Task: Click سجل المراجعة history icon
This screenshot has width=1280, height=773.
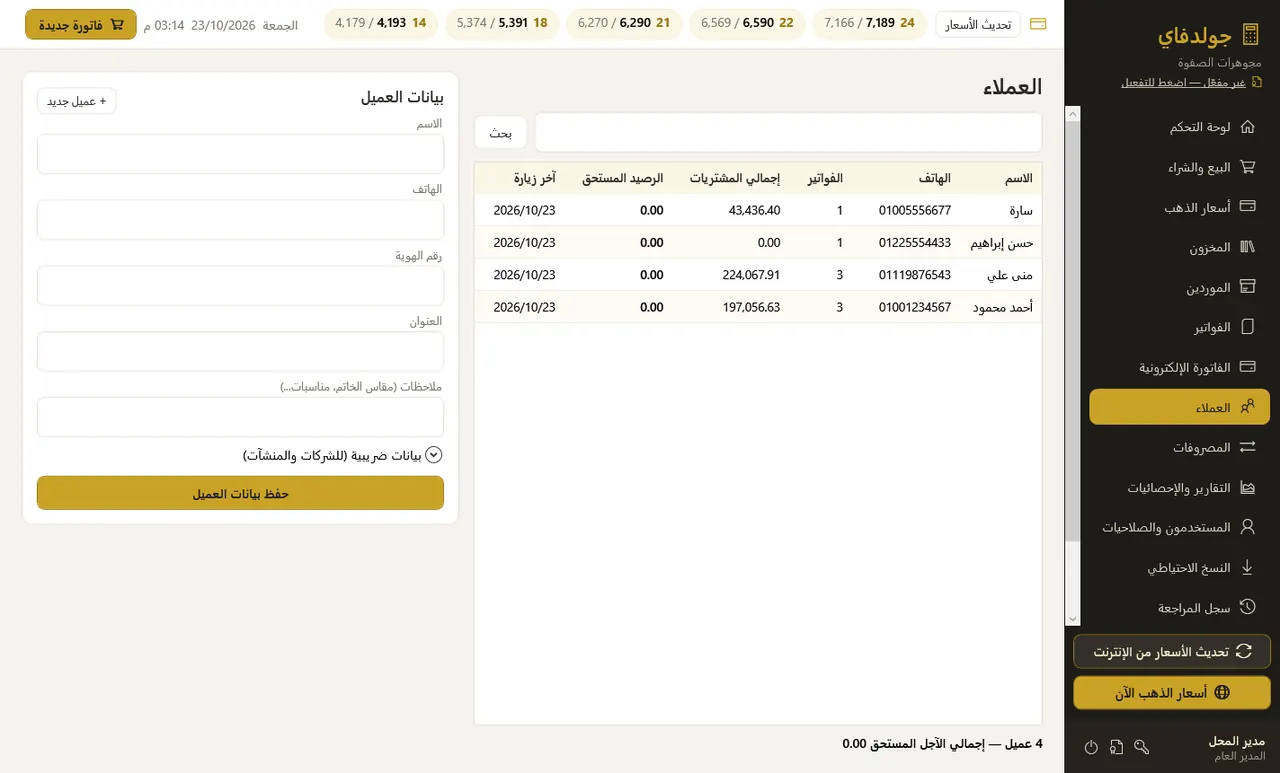Action: 1247,607
